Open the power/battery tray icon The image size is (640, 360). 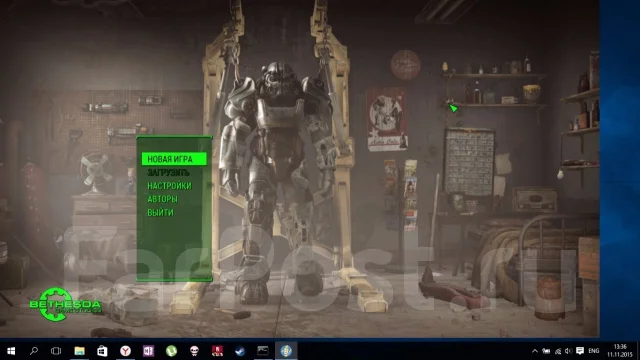tap(546, 351)
